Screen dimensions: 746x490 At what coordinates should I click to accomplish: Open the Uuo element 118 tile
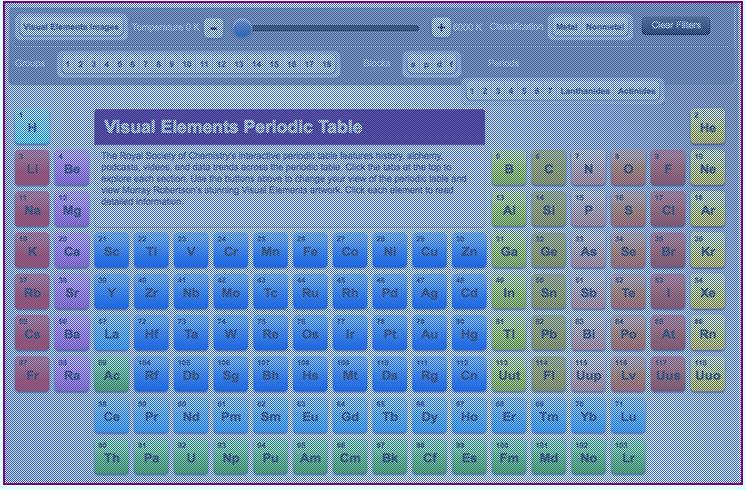tap(707, 375)
